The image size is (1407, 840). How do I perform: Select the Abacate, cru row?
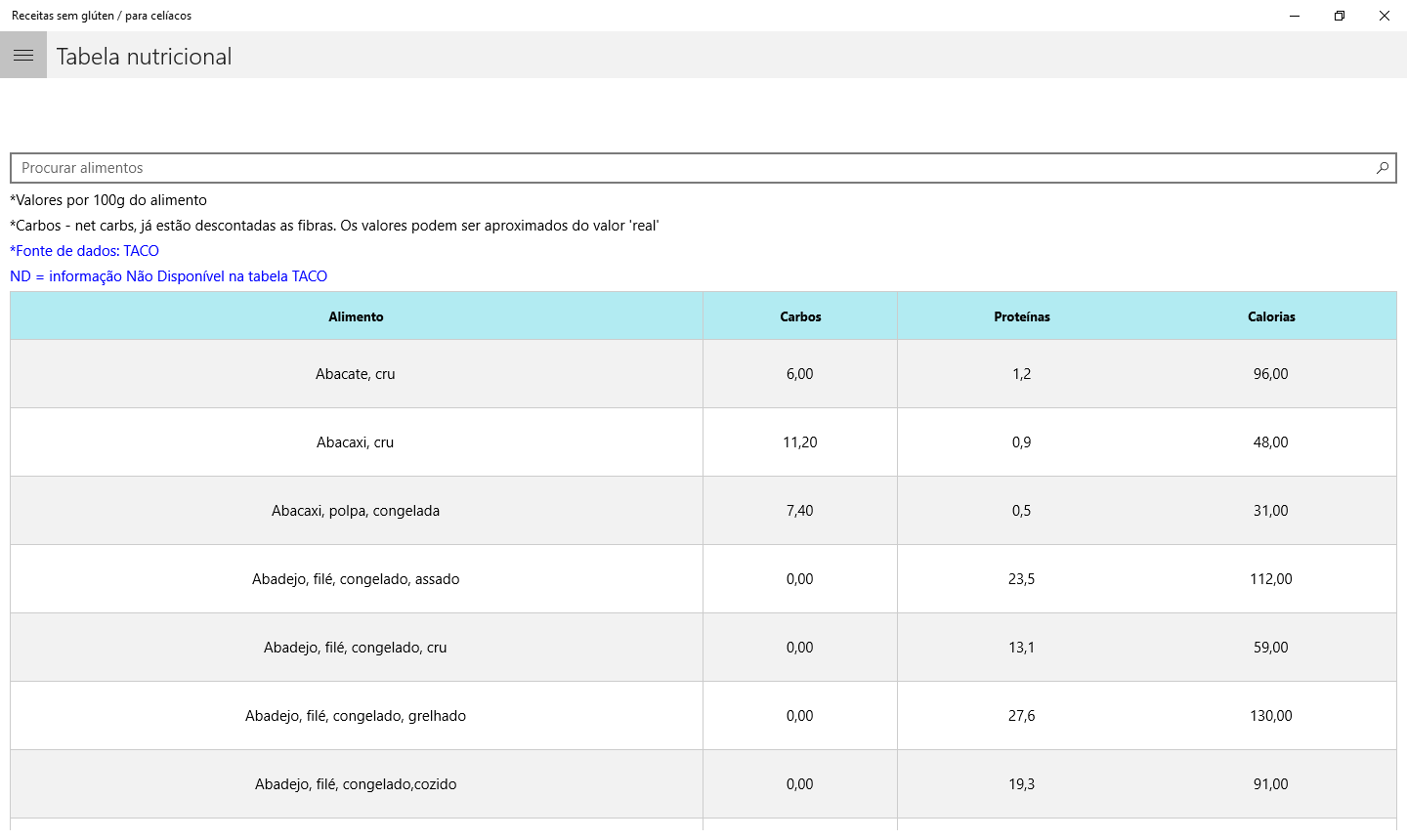pyautogui.click(x=356, y=374)
